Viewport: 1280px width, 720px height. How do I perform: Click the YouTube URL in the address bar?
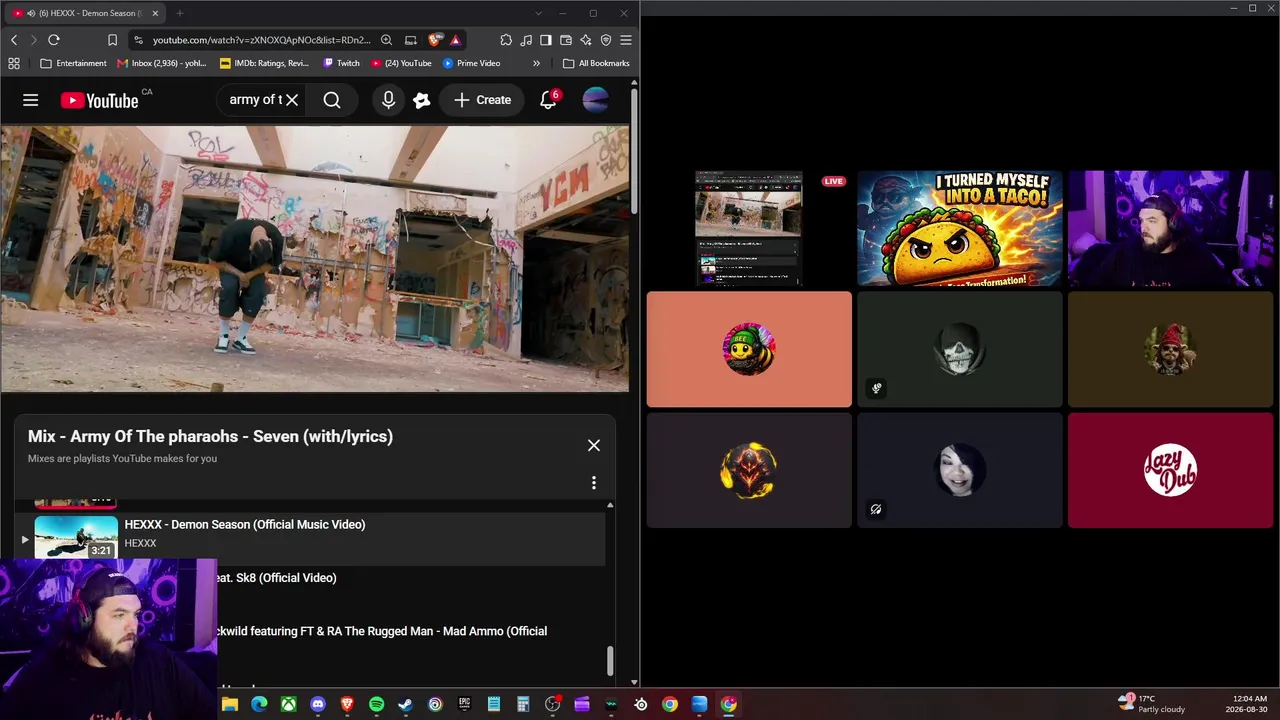click(x=261, y=40)
